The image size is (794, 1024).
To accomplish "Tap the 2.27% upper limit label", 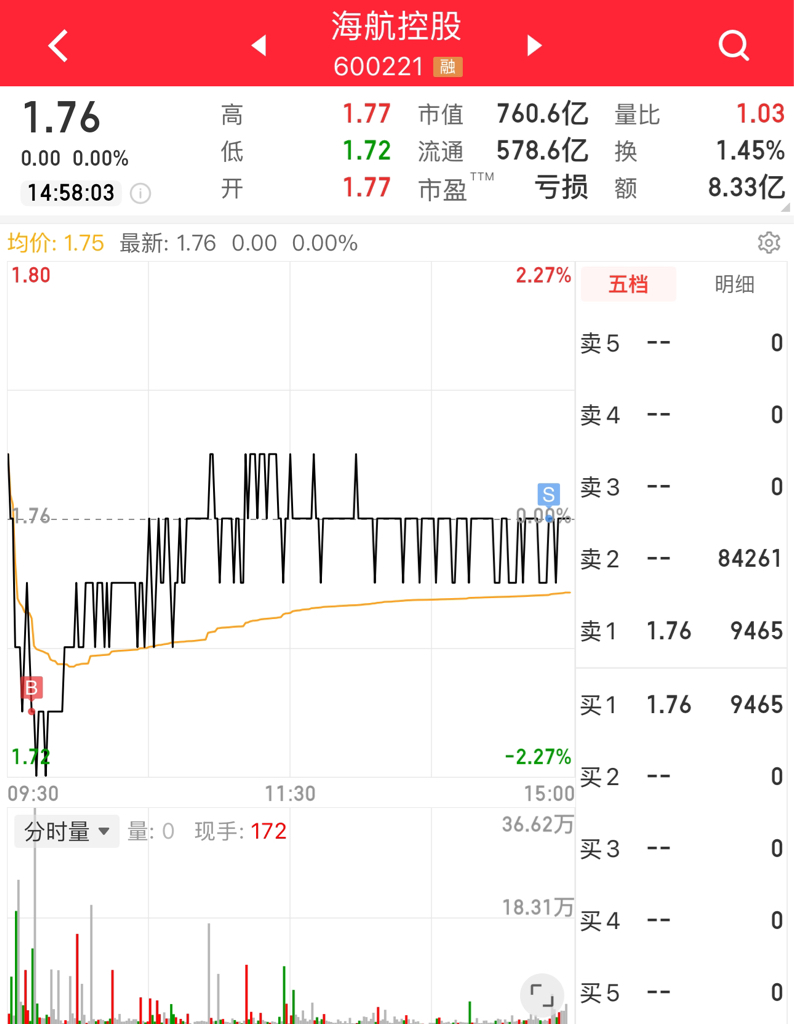I will click(543, 275).
